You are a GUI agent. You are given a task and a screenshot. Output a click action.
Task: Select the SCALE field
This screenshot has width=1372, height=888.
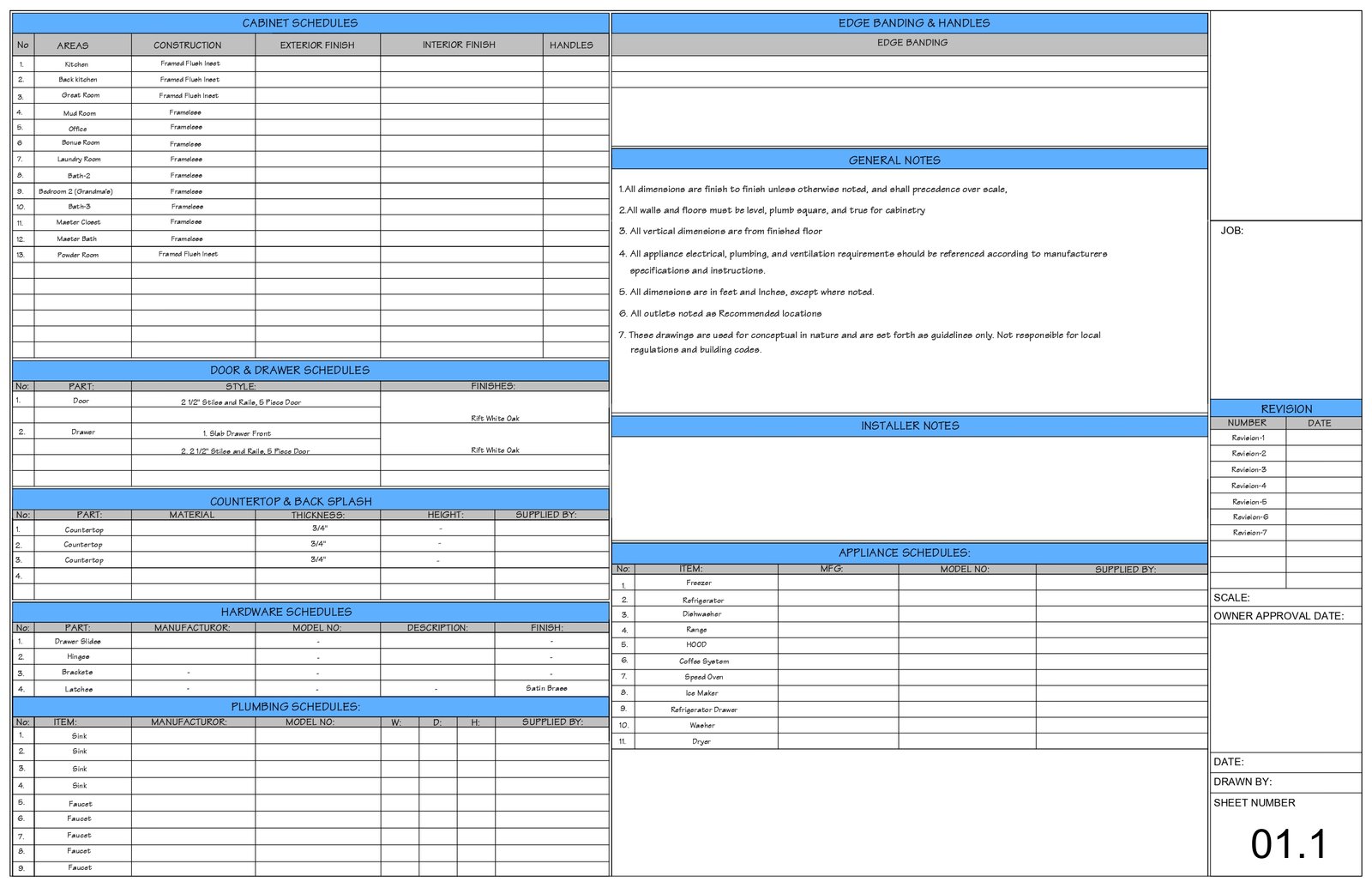pos(1231,598)
